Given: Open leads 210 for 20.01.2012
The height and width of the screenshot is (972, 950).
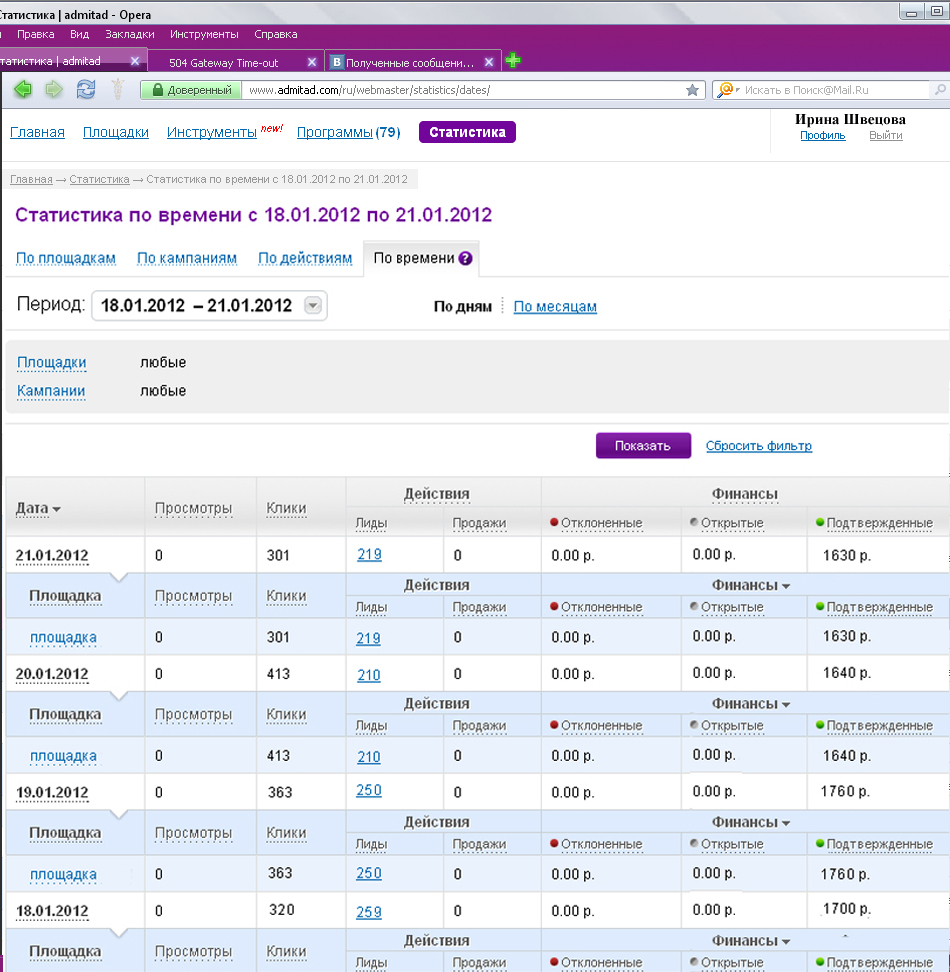Looking at the screenshot, I should pyautogui.click(x=369, y=675).
